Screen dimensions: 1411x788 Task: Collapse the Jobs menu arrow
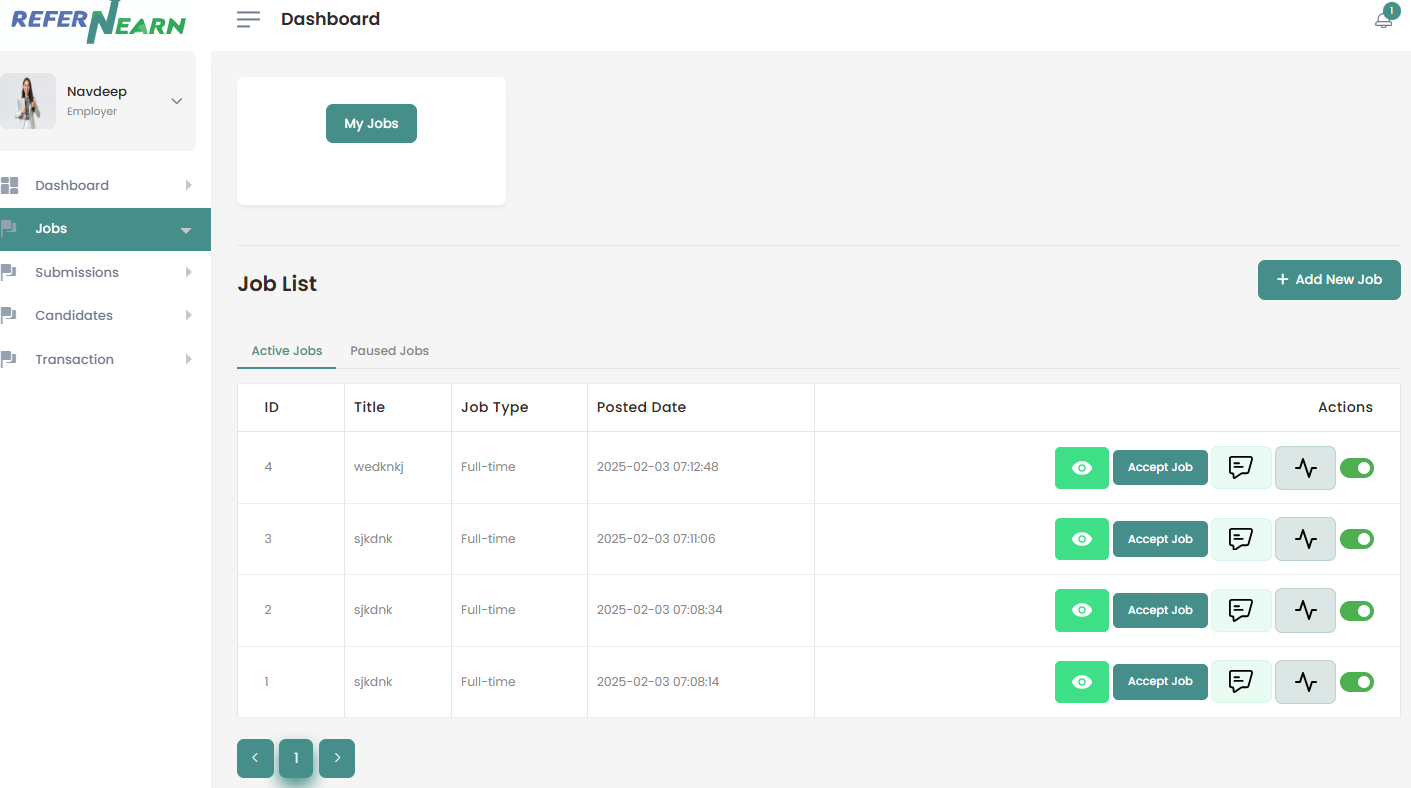(x=186, y=230)
